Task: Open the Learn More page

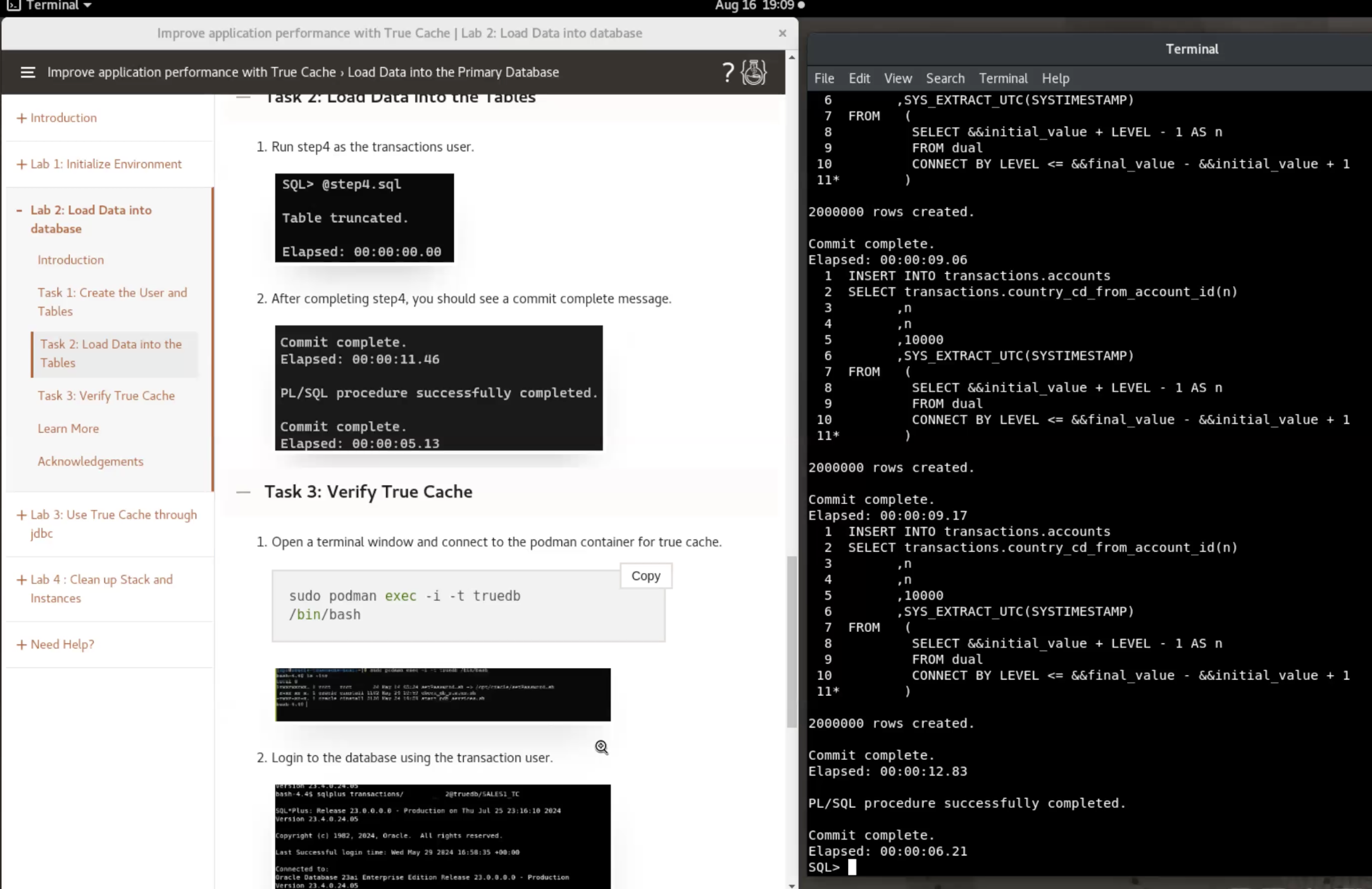Action: click(x=68, y=428)
